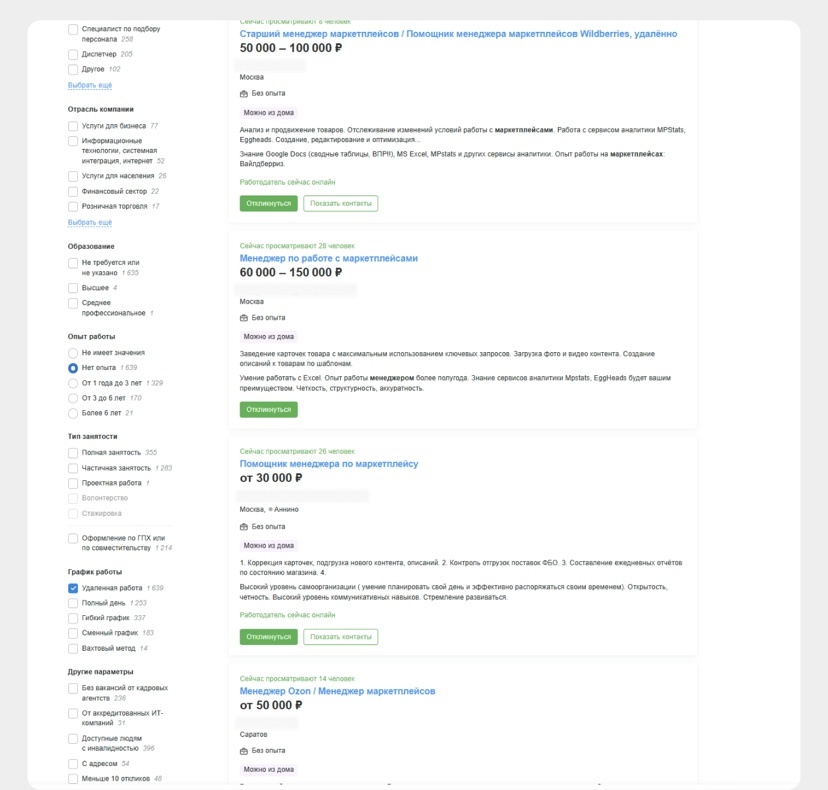Image resolution: width=828 pixels, height=790 pixels.
Task: Show contacts for Помощник менеджера vacancy
Action: (x=341, y=636)
